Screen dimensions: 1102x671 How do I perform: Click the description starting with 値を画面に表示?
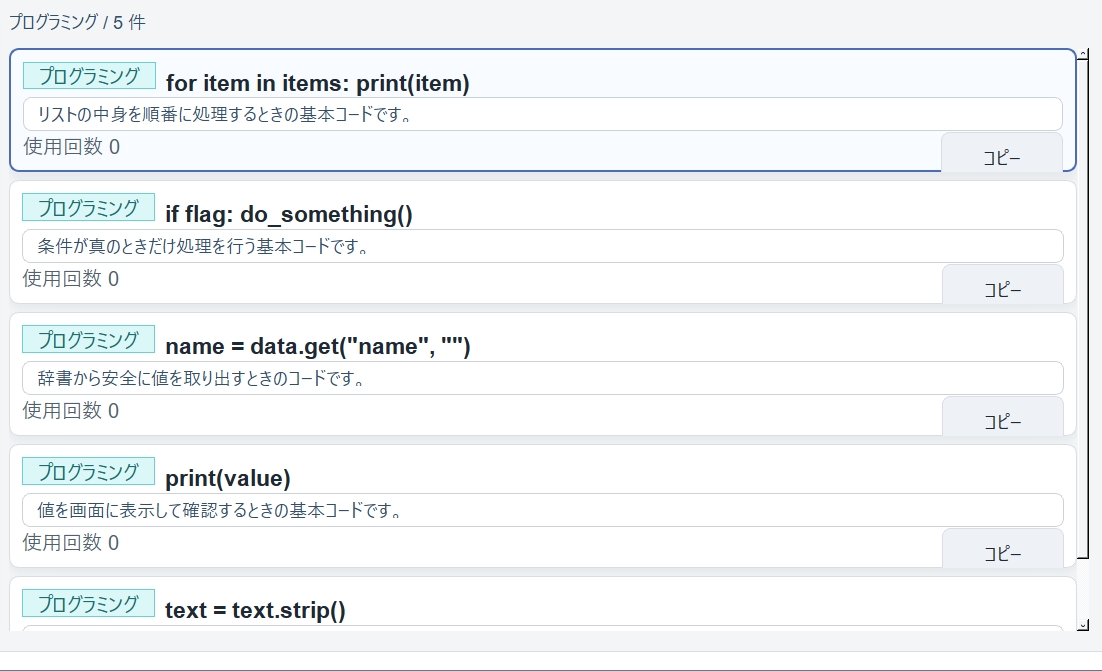(x=542, y=510)
